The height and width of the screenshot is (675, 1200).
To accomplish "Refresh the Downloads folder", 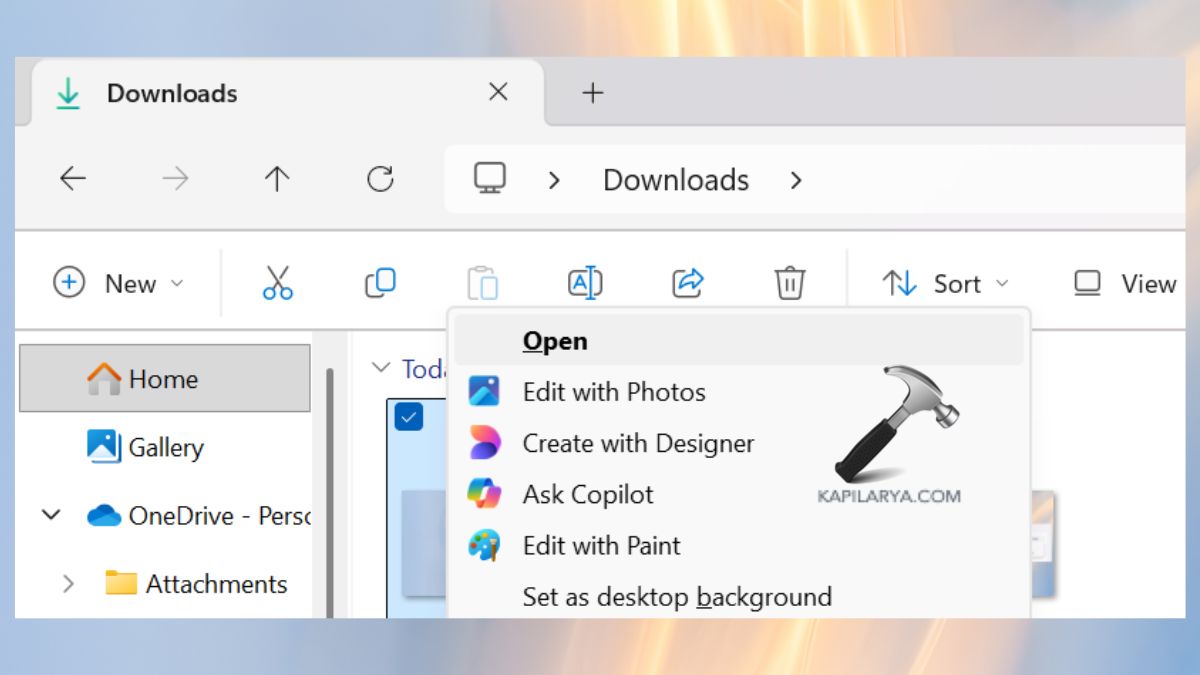I will 380,179.
